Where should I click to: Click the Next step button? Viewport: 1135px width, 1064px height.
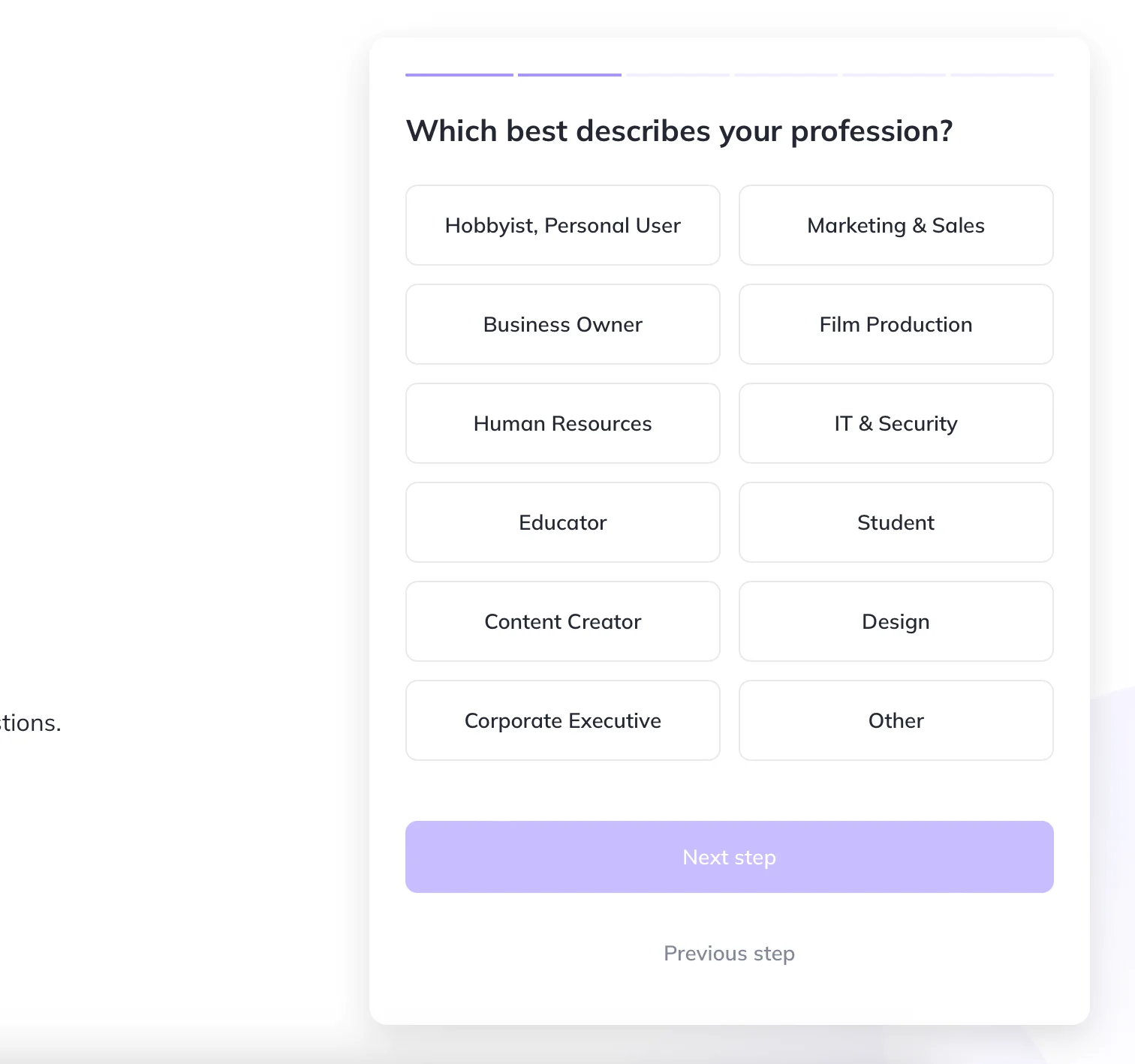tap(729, 857)
